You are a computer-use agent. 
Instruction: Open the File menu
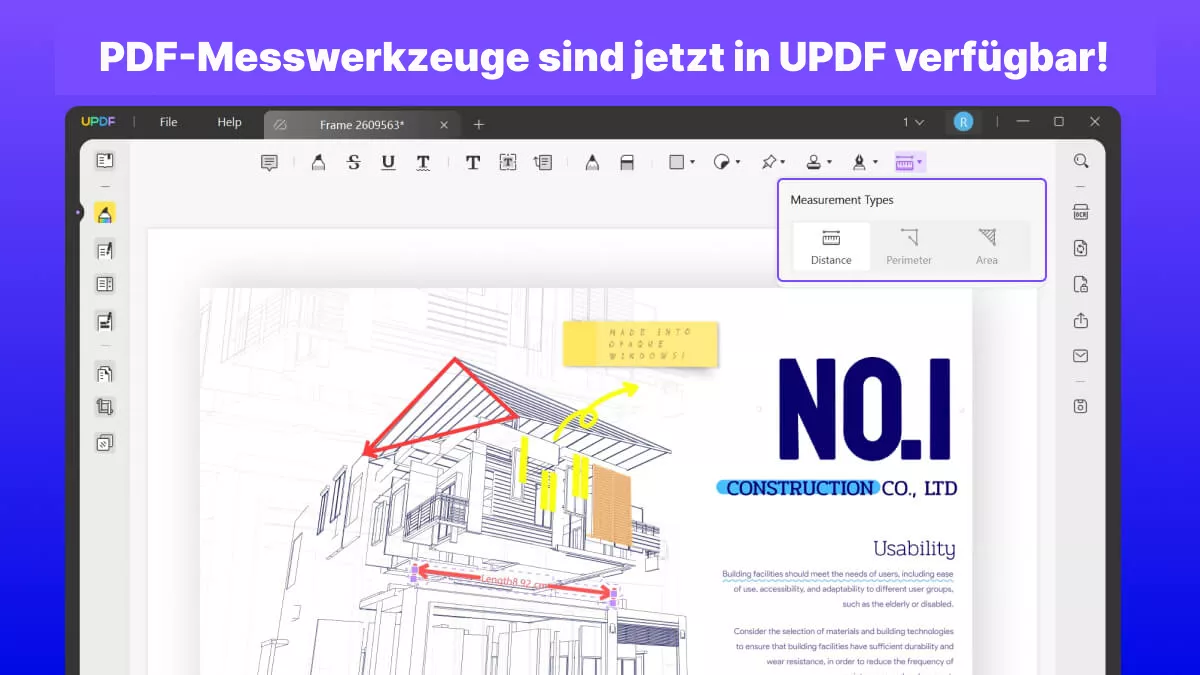tap(167, 121)
